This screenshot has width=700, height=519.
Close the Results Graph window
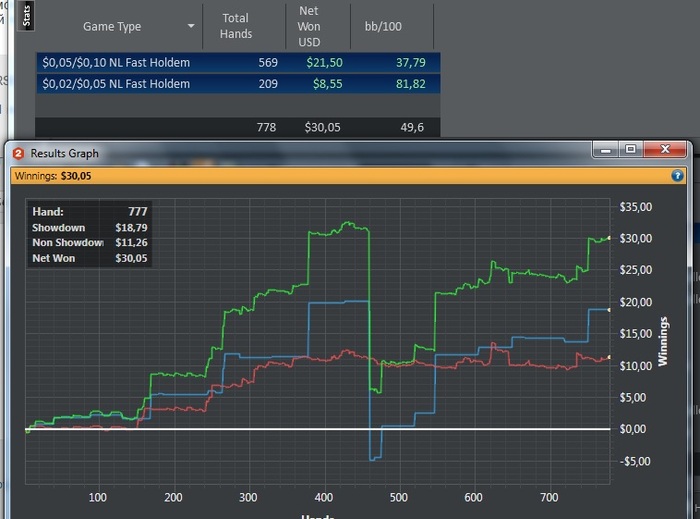(x=665, y=150)
